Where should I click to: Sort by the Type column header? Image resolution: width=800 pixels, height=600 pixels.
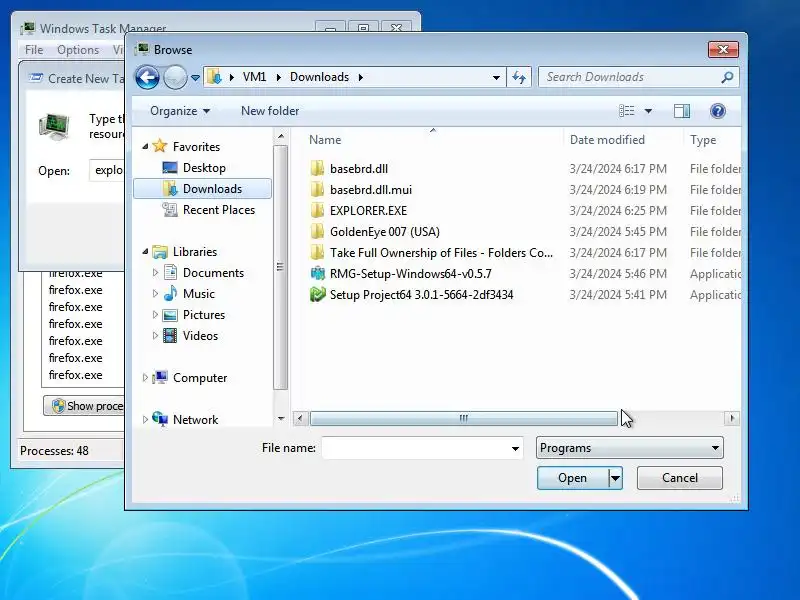[x=703, y=140]
